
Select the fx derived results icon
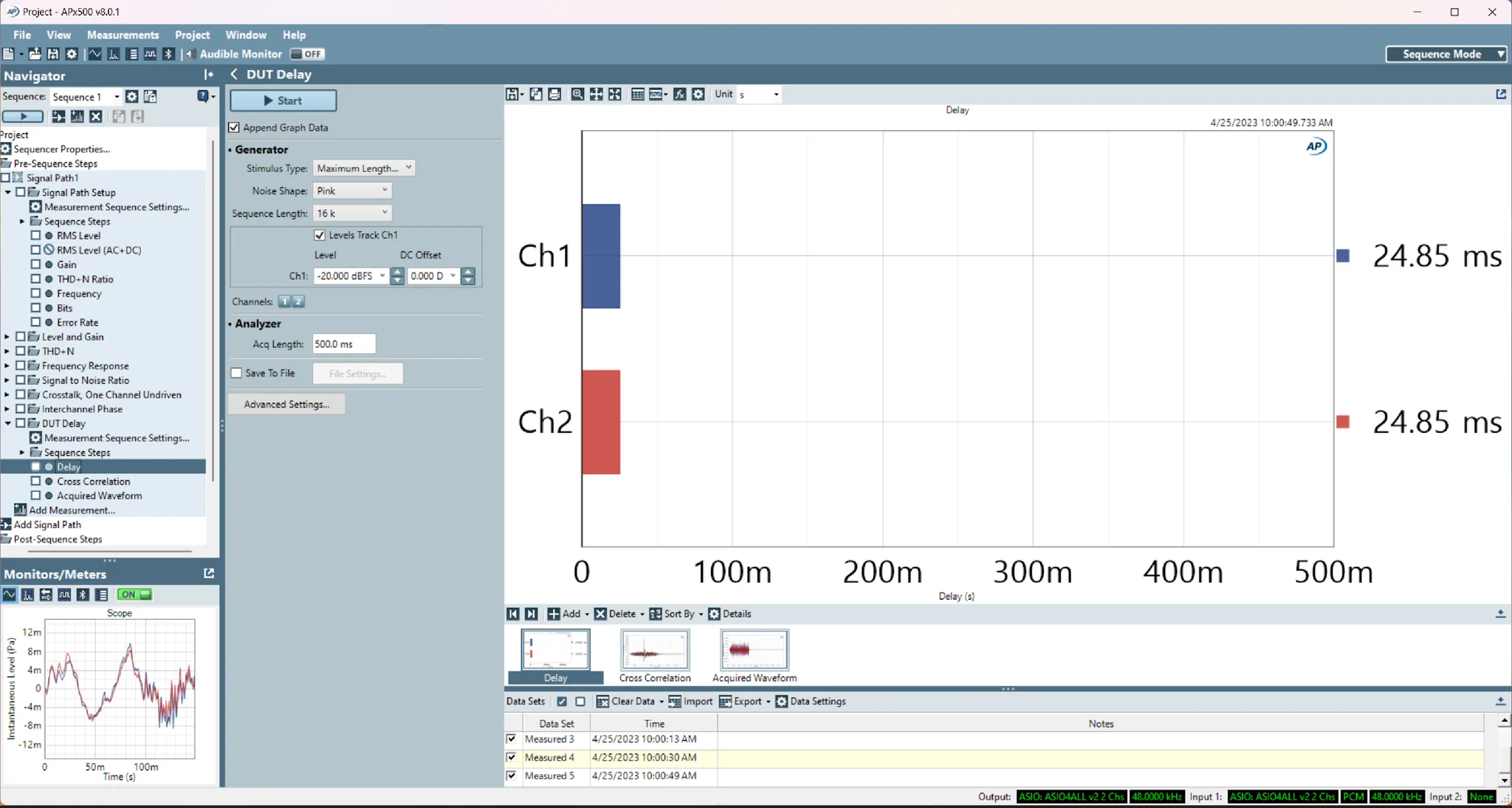pyautogui.click(x=679, y=94)
